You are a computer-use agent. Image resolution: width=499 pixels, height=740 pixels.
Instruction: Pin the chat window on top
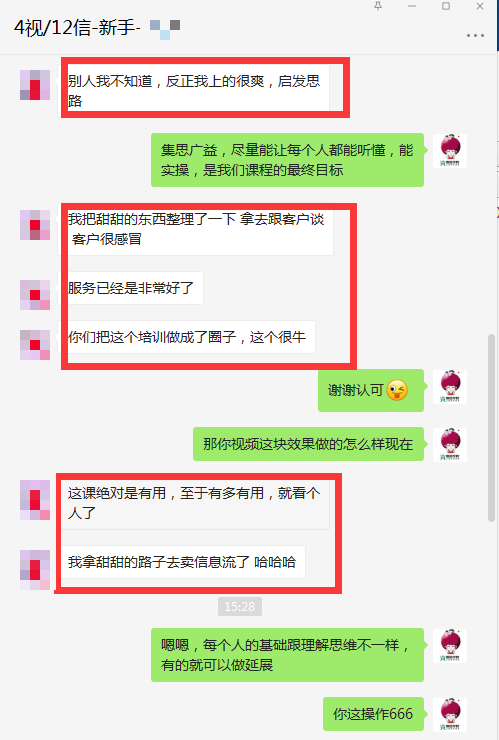point(378,6)
